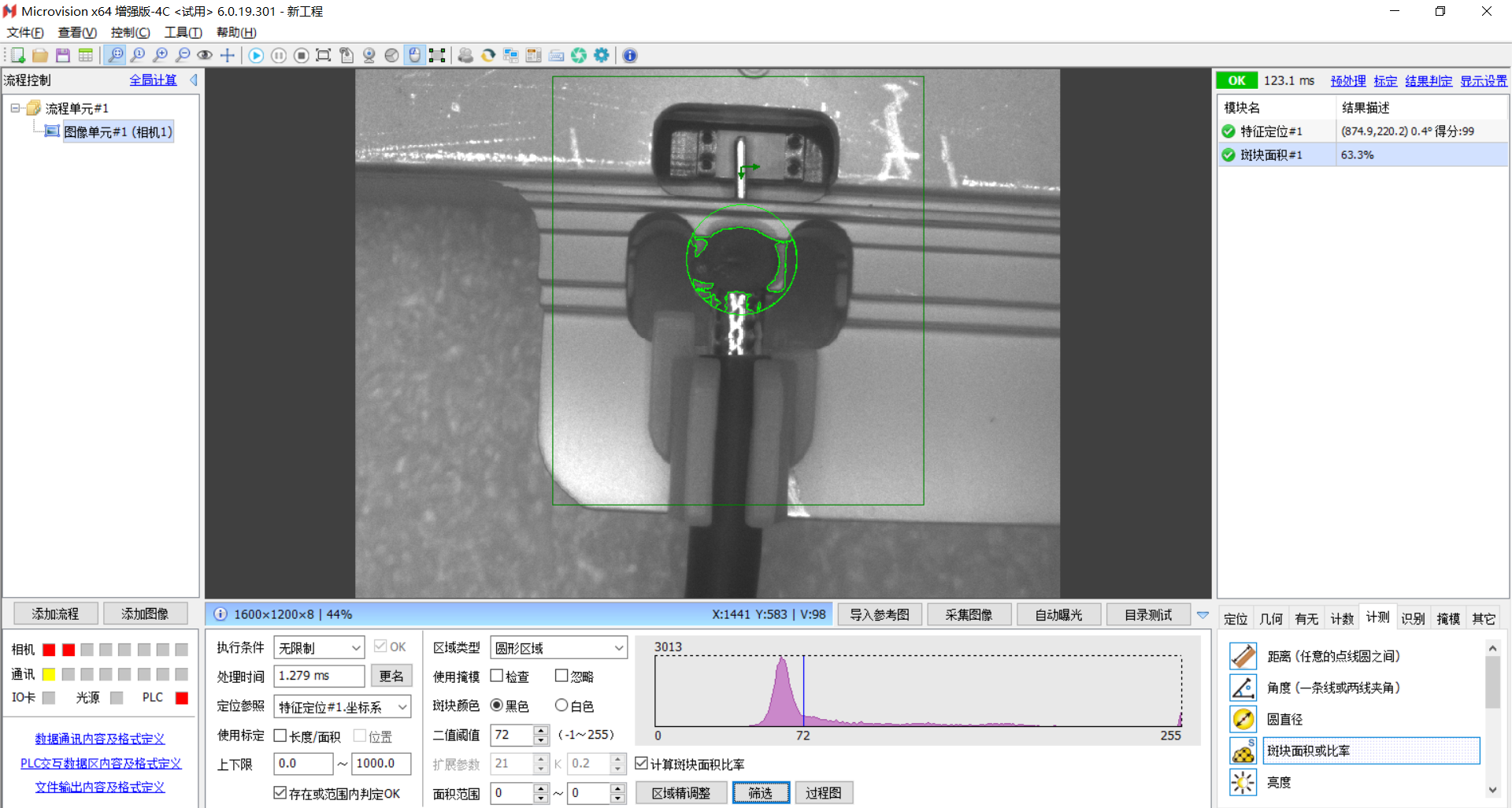Open the 控制(C) menu
The height and width of the screenshot is (808, 1512).
(130, 32)
